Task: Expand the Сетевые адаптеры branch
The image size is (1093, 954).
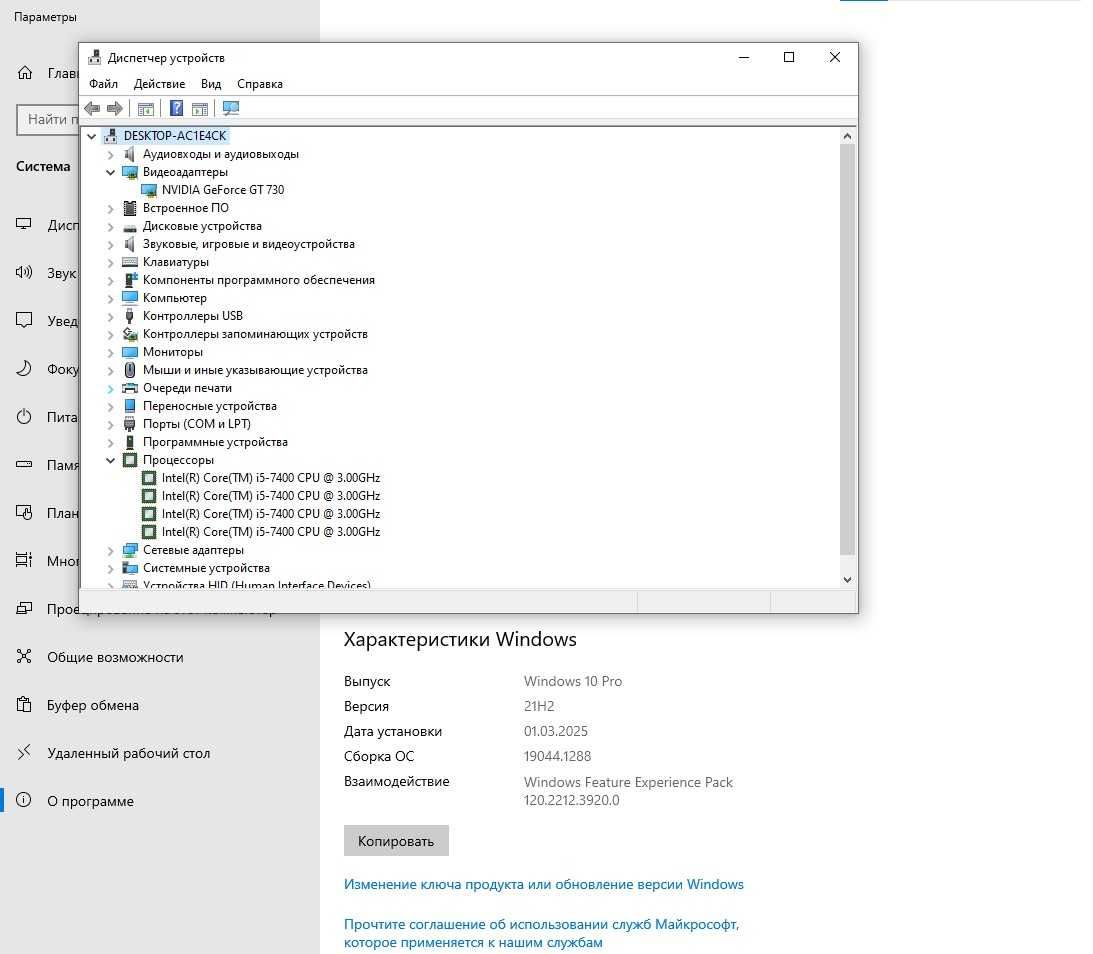Action: pyautogui.click(x=110, y=551)
